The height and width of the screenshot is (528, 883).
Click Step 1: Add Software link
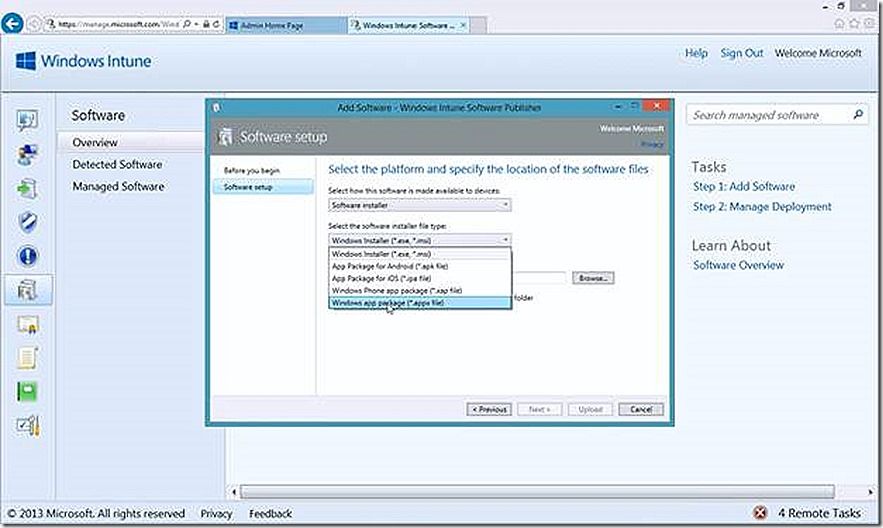(744, 186)
